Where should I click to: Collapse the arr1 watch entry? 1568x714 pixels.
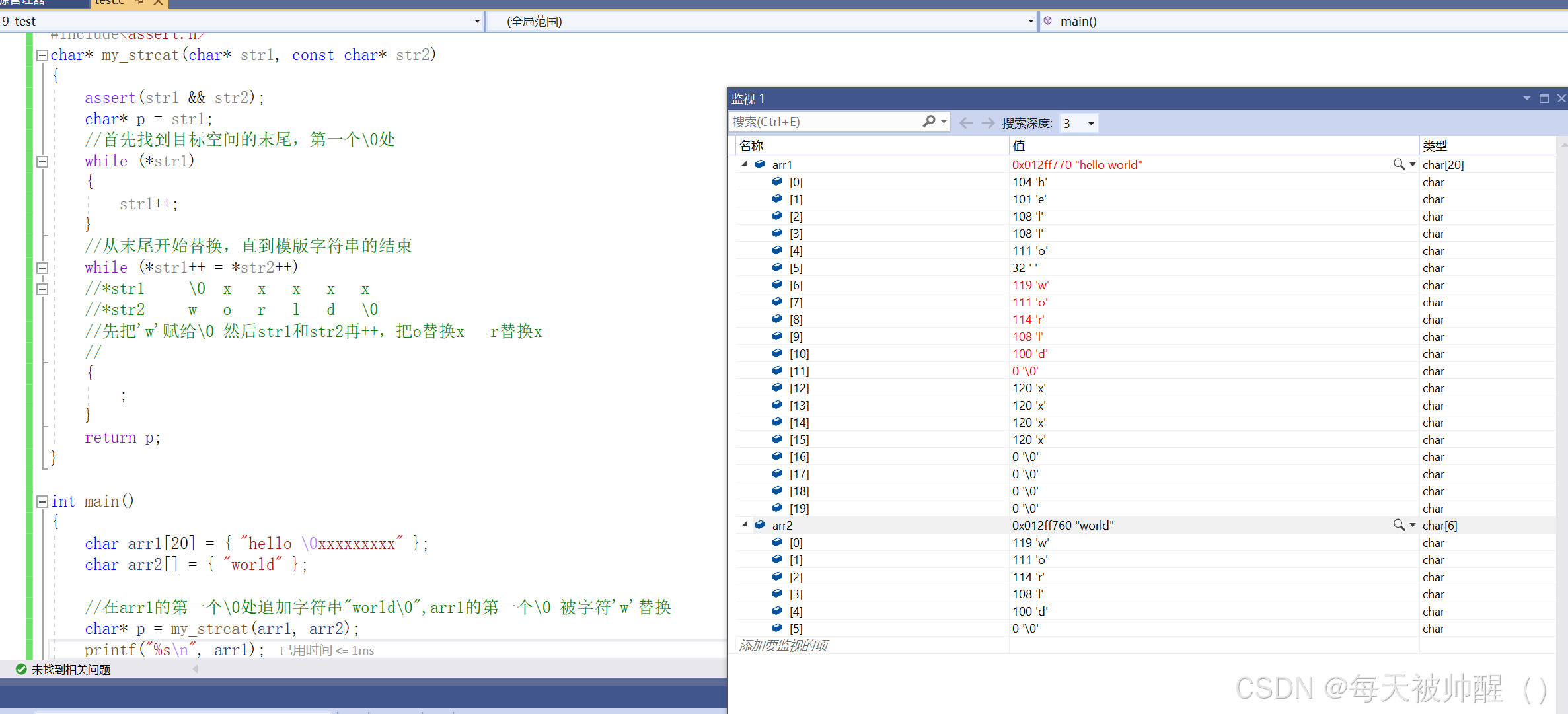tap(744, 164)
